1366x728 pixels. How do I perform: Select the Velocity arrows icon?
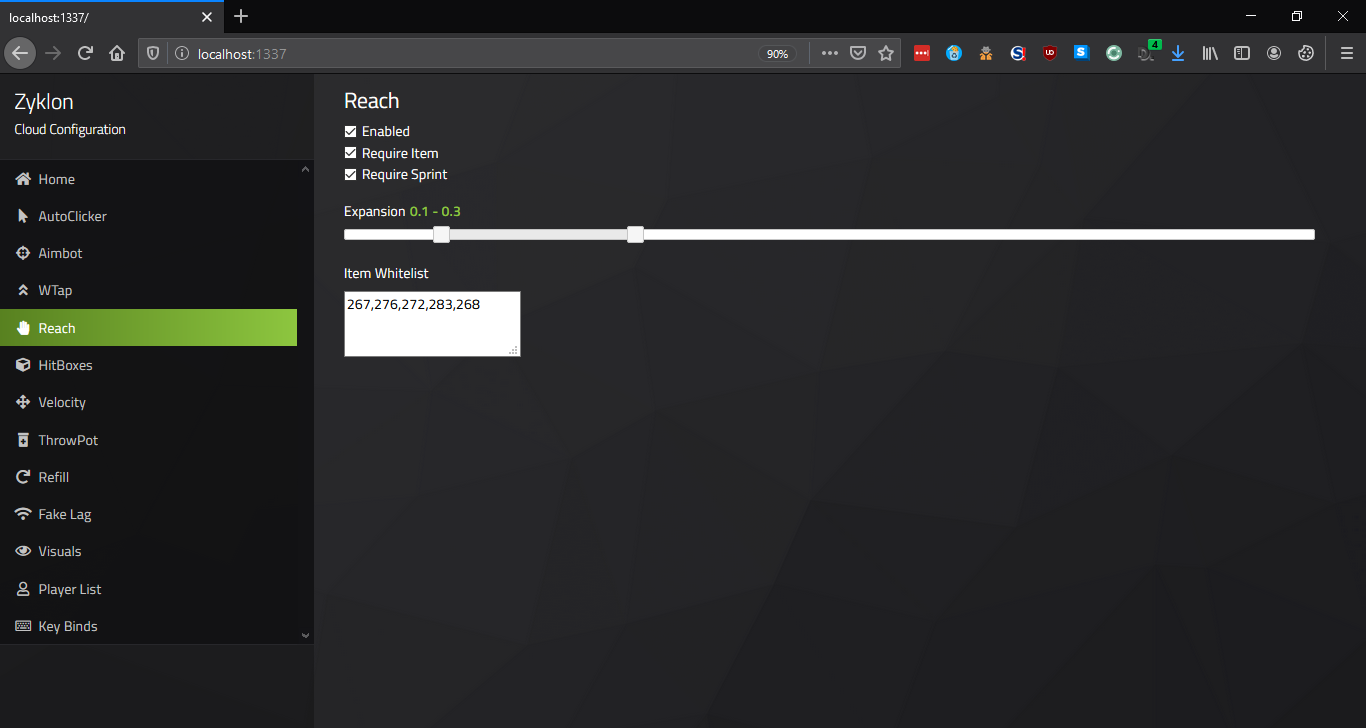click(x=23, y=402)
